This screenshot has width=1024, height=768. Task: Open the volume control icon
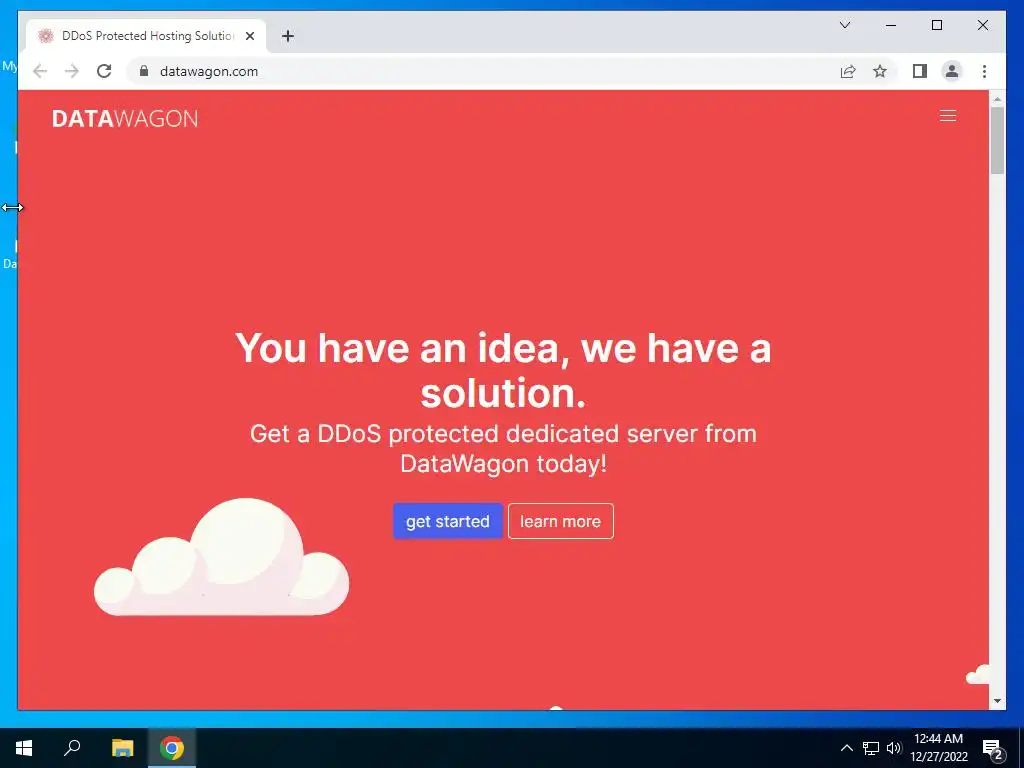pyautogui.click(x=894, y=748)
